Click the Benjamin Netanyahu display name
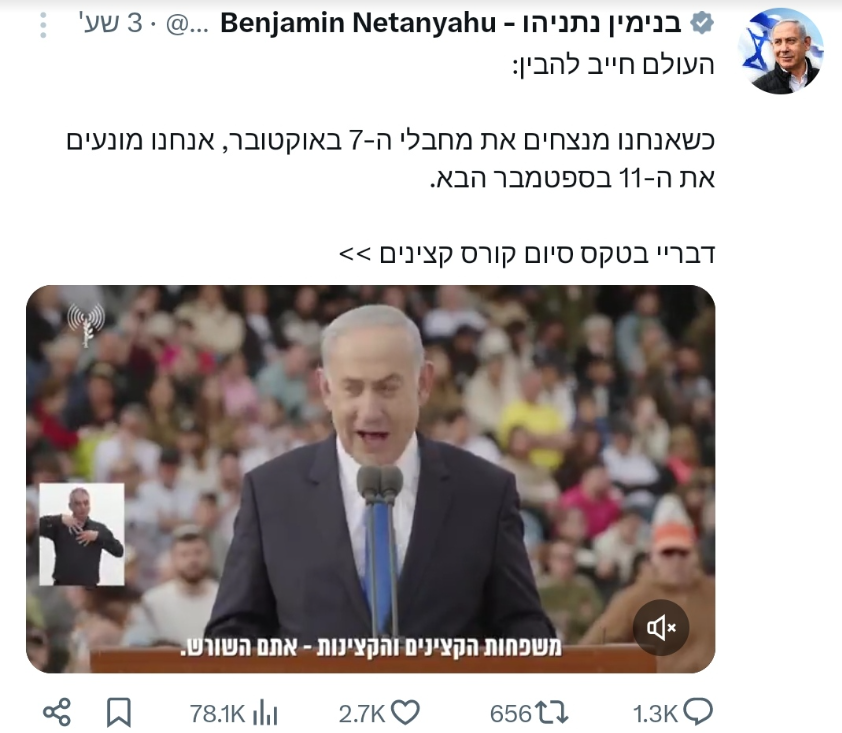842x733 pixels. (x=451, y=23)
